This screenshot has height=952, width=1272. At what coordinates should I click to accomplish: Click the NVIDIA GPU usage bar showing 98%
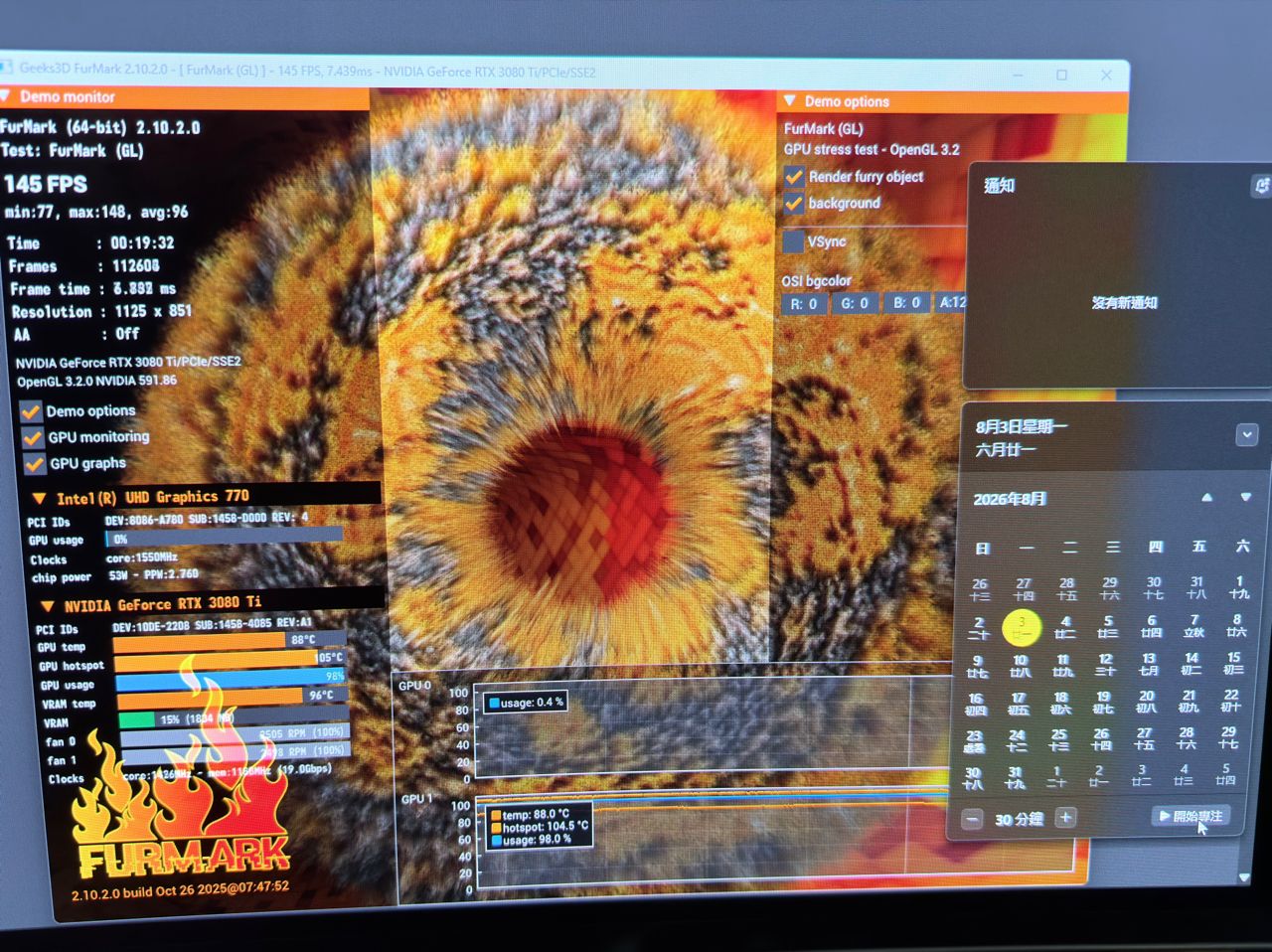pyautogui.click(x=232, y=679)
